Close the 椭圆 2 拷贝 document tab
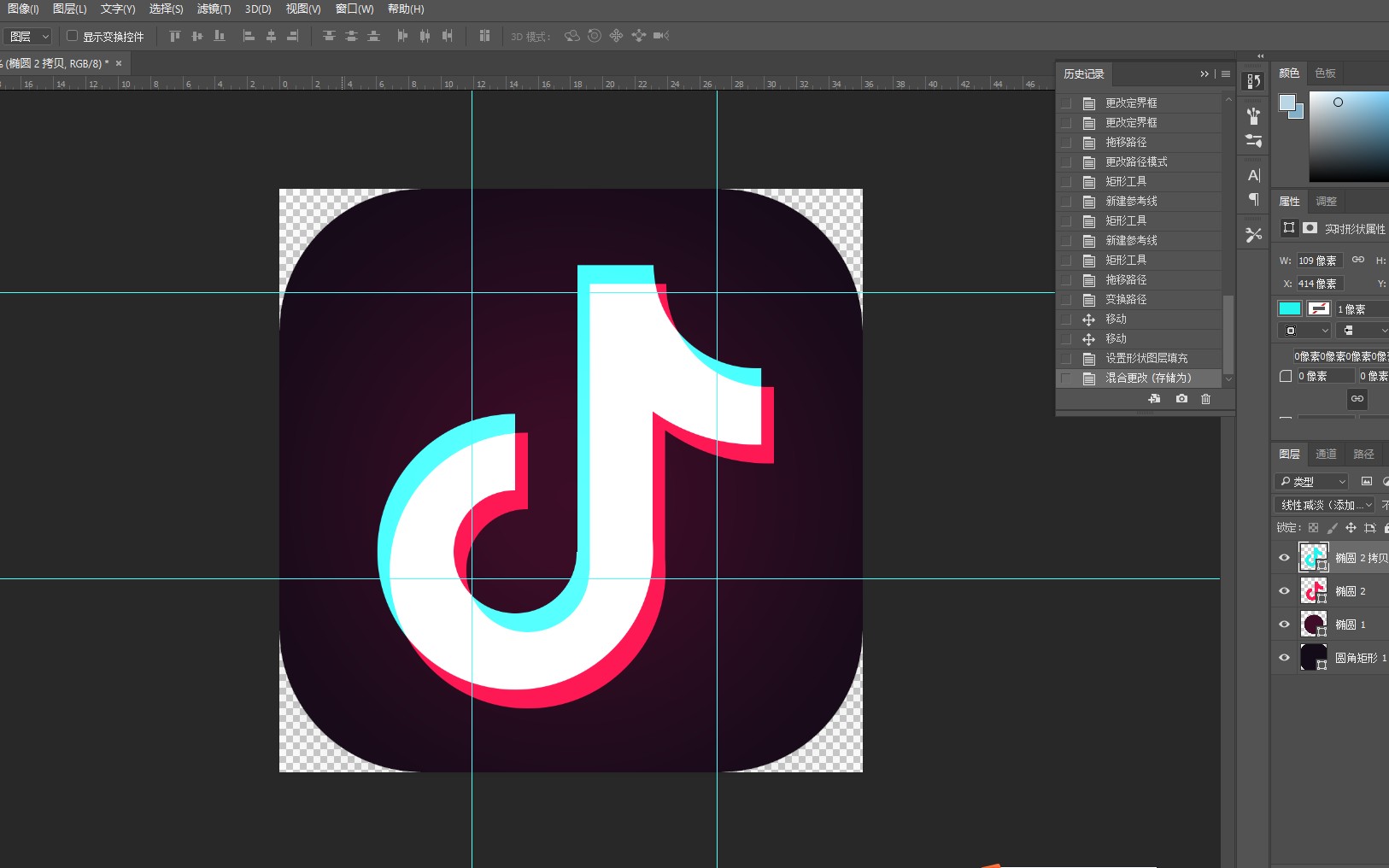The image size is (1389, 868). (x=119, y=63)
